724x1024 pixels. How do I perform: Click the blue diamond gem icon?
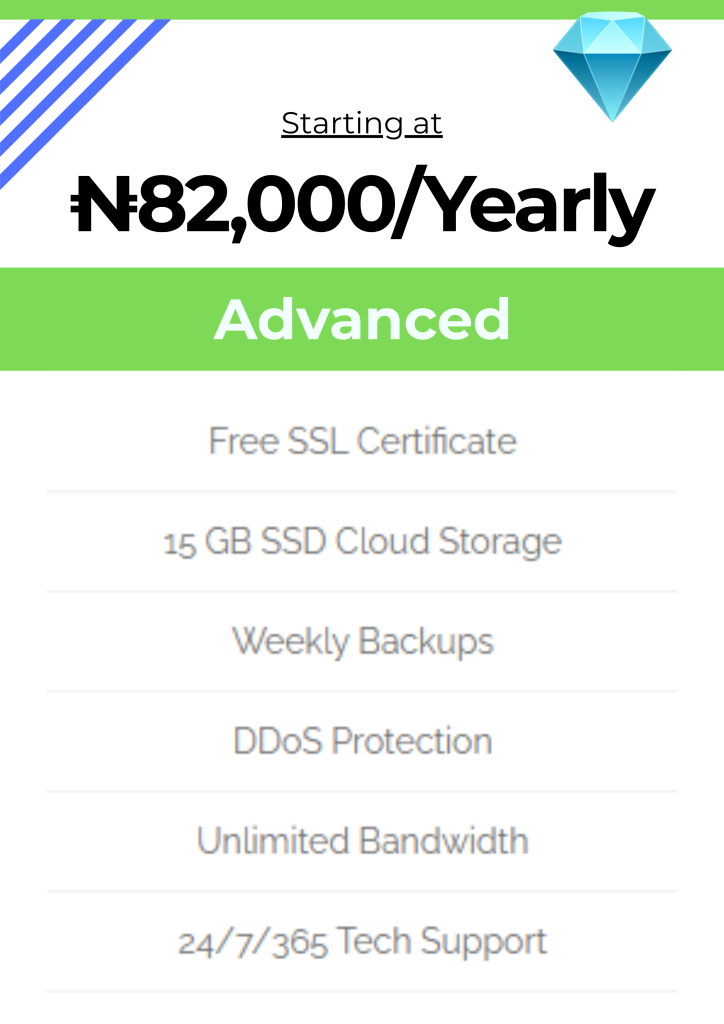tap(612, 63)
